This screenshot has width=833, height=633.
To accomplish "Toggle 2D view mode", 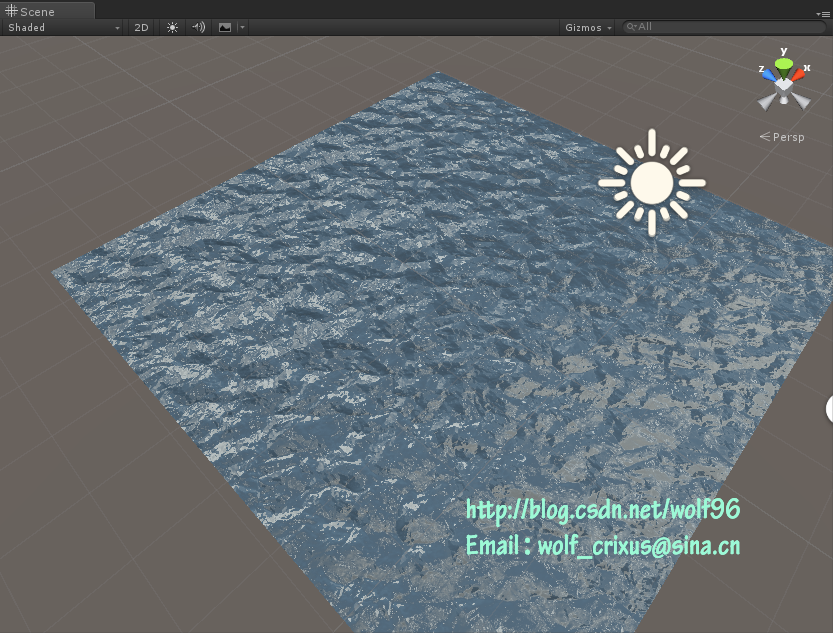I will click(141, 27).
